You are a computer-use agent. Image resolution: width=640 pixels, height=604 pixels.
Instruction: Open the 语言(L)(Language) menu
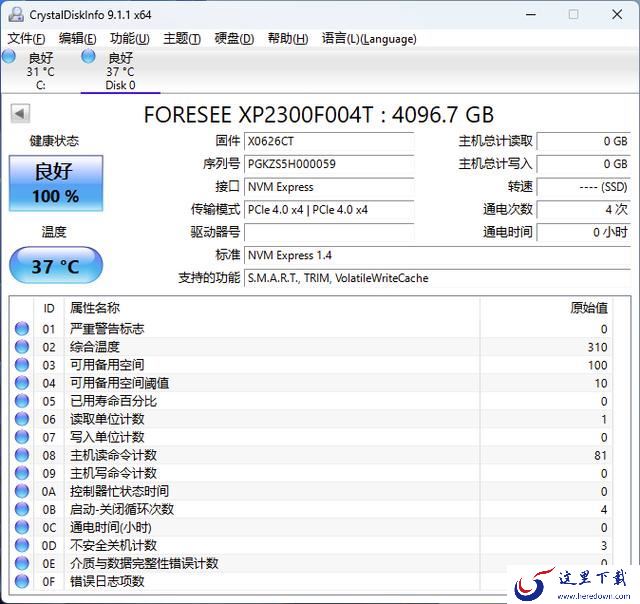[x=369, y=39]
